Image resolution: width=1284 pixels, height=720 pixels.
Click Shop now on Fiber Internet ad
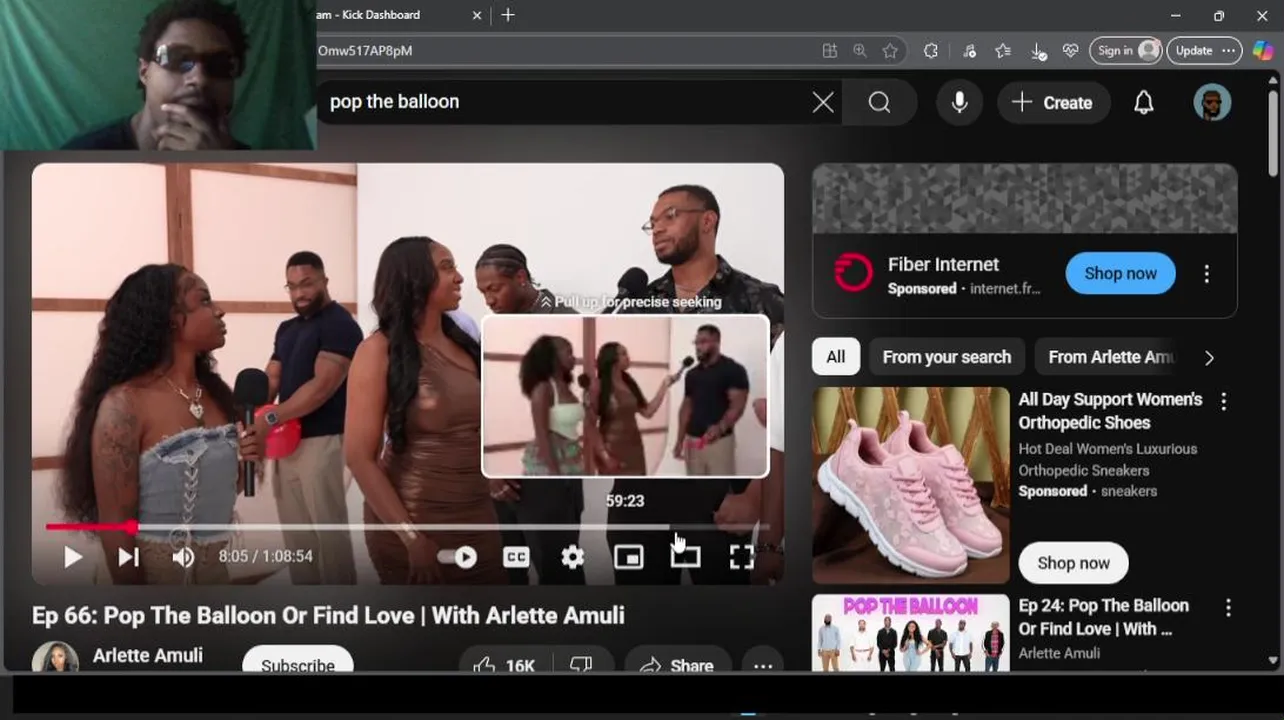pos(1120,273)
